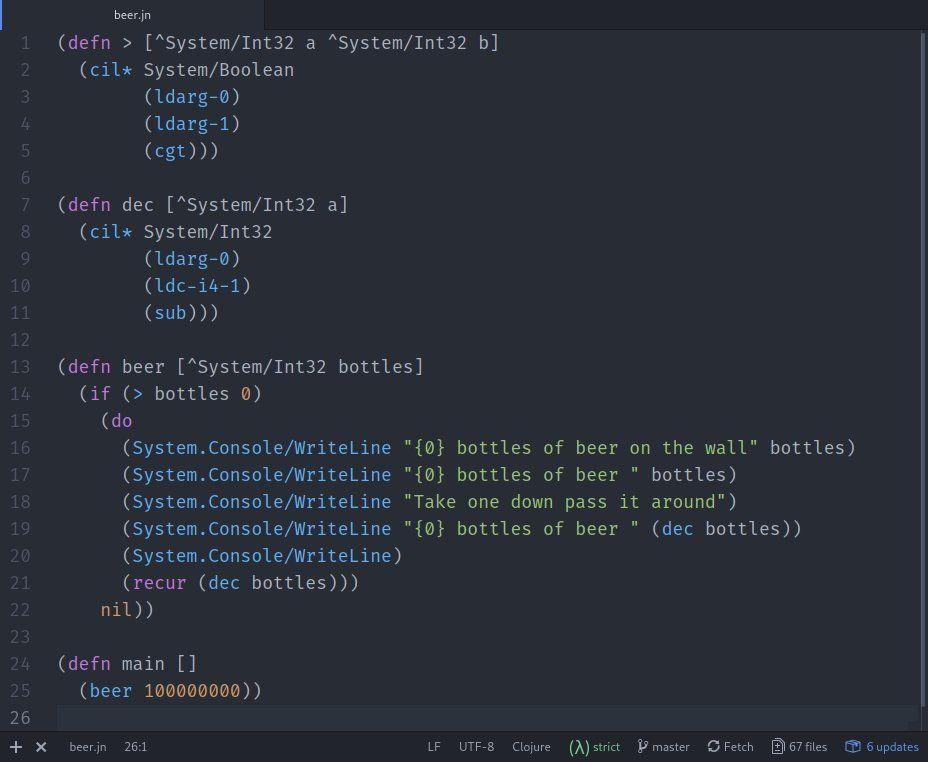Place cursor on empty line 26
928x762 pixels.
point(400,718)
